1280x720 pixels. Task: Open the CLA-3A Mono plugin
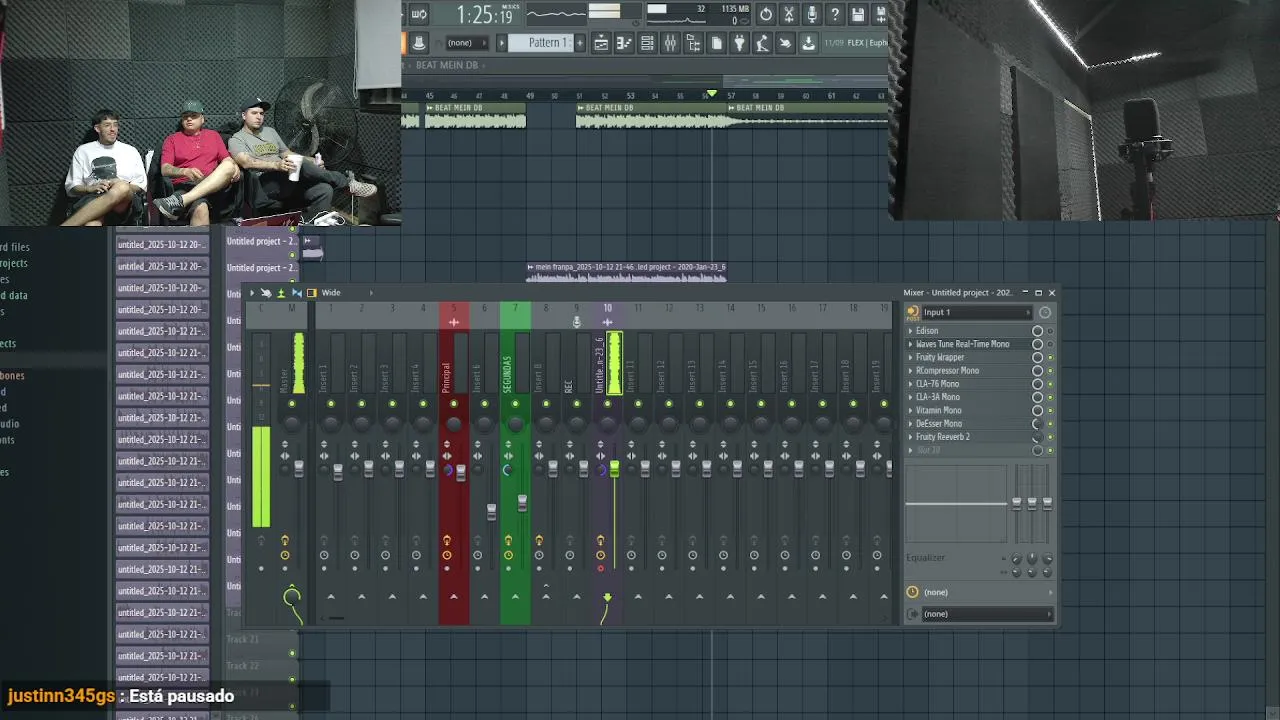click(938, 397)
